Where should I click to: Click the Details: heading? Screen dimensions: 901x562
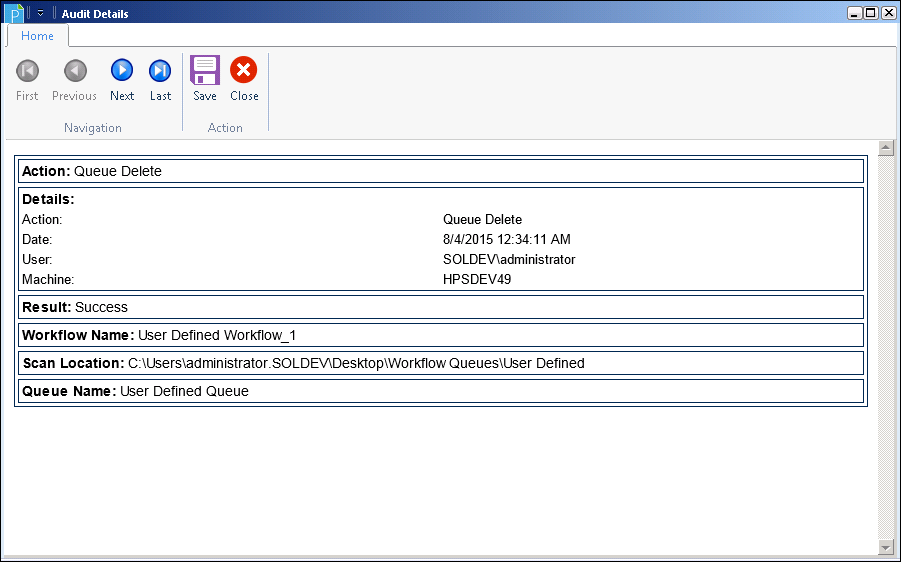pos(48,199)
